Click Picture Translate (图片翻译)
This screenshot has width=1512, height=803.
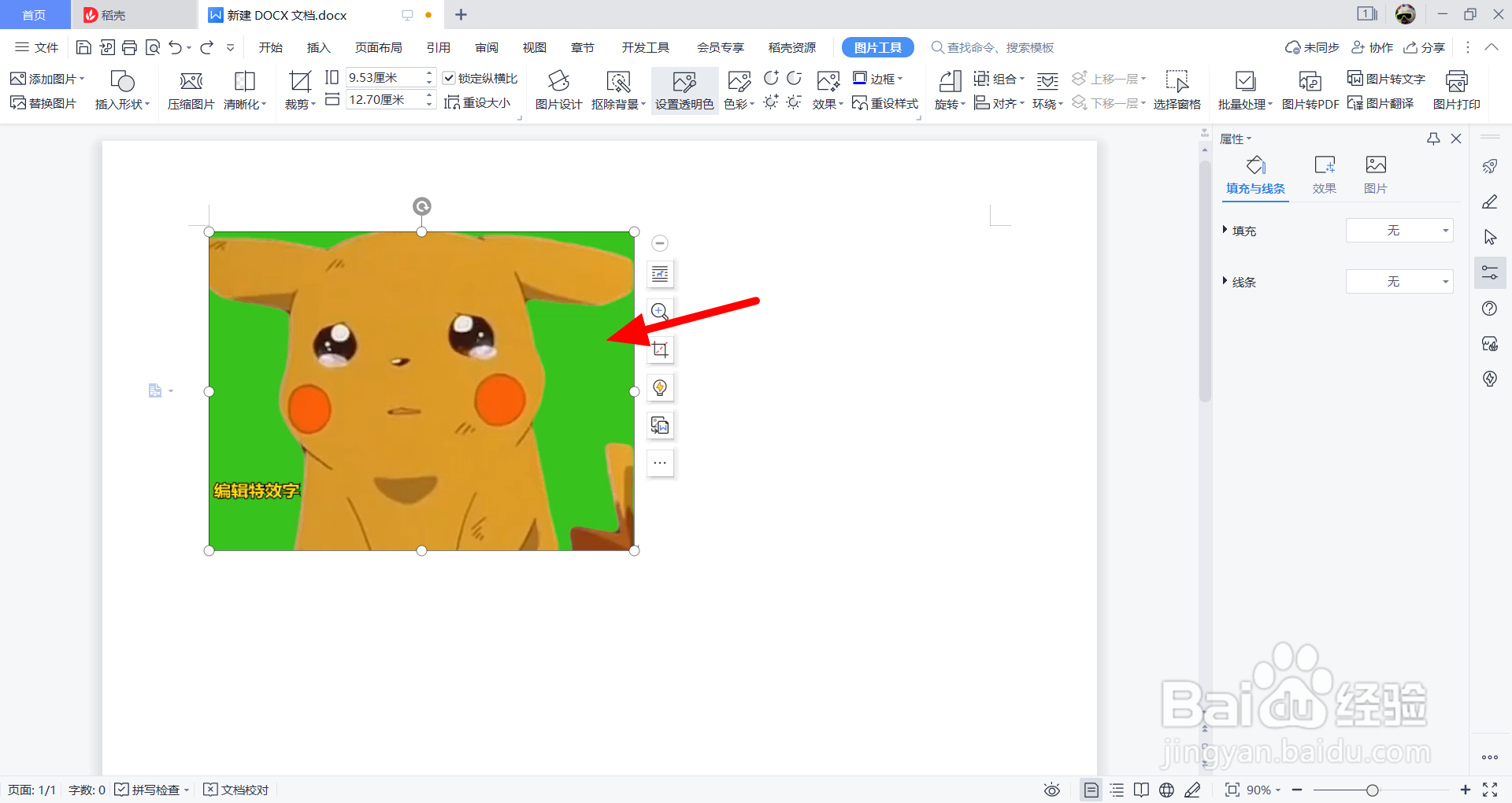tap(1380, 103)
